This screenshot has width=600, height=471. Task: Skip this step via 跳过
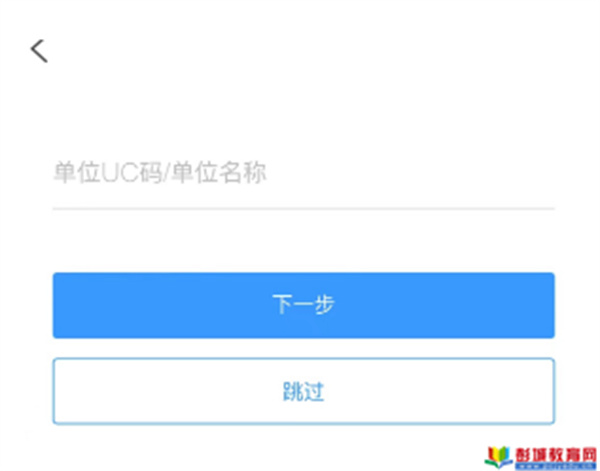(x=303, y=391)
